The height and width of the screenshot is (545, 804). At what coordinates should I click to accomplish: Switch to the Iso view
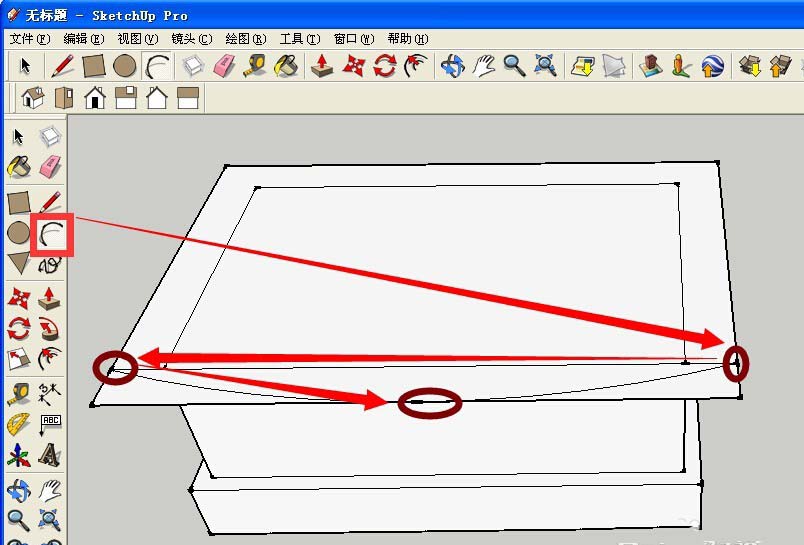(x=33, y=97)
